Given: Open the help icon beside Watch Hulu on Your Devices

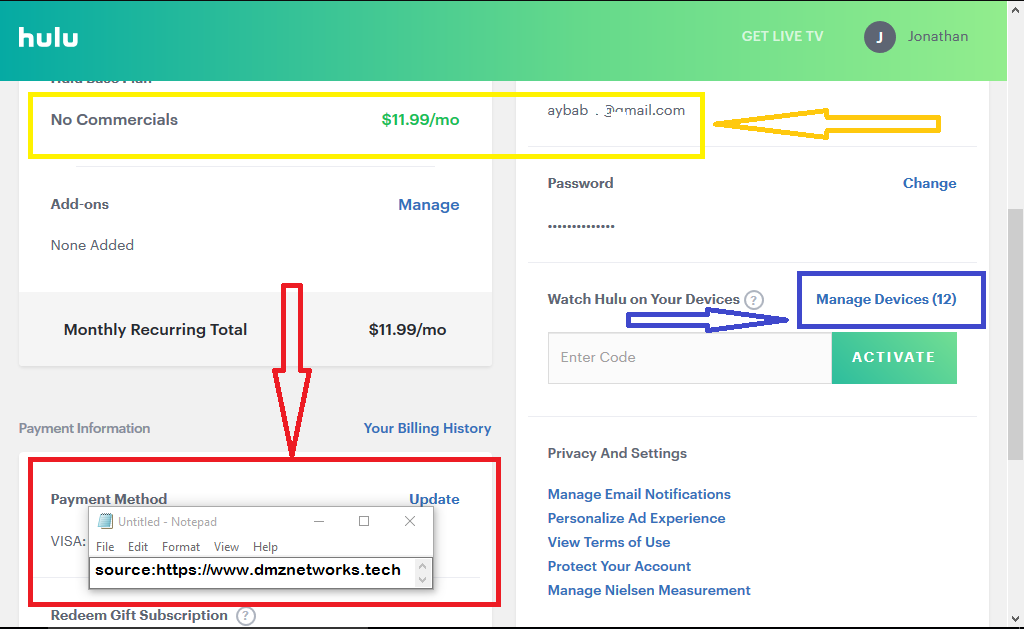Looking at the screenshot, I should (754, 300).
